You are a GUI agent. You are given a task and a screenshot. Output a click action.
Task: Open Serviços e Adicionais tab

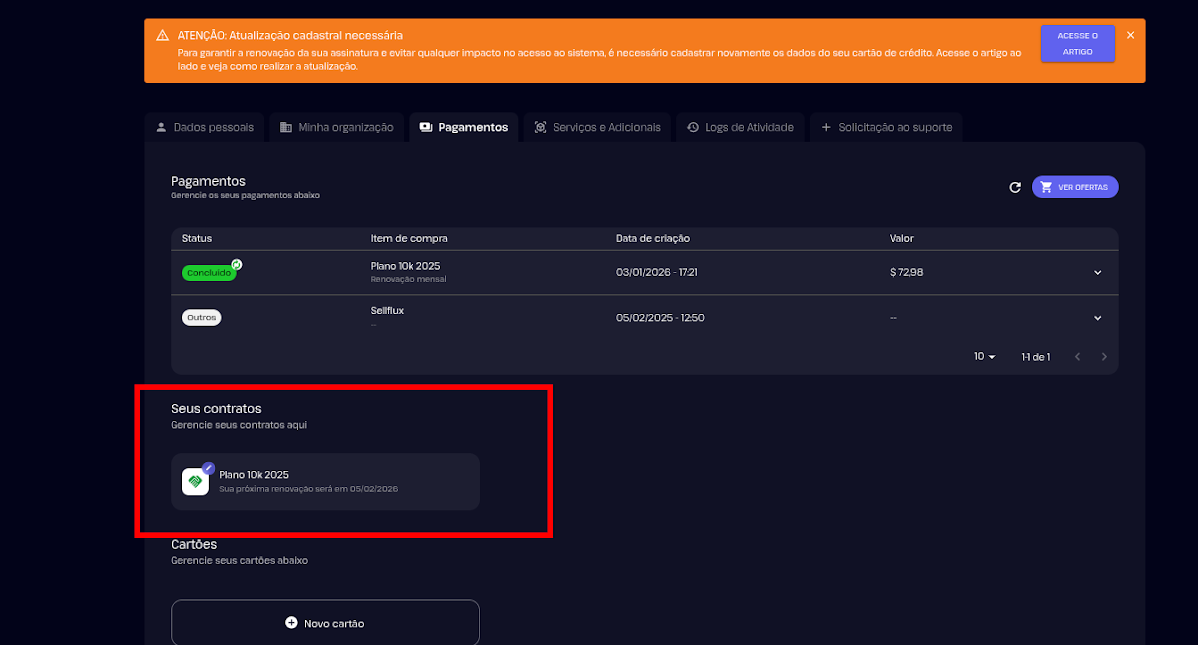coord(597,128)
